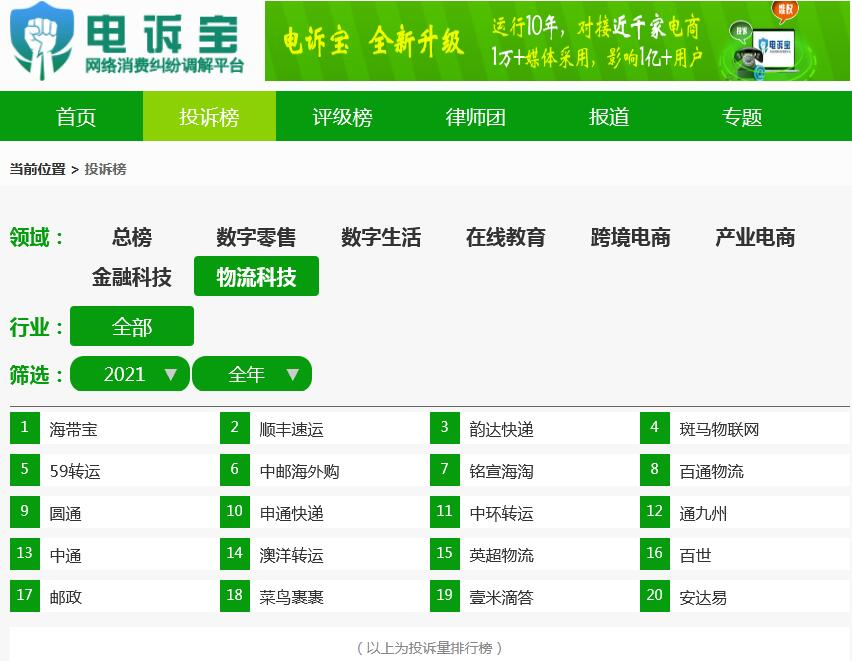
Task: Open rank 17 company 邮政
Action: click(65, 597)
